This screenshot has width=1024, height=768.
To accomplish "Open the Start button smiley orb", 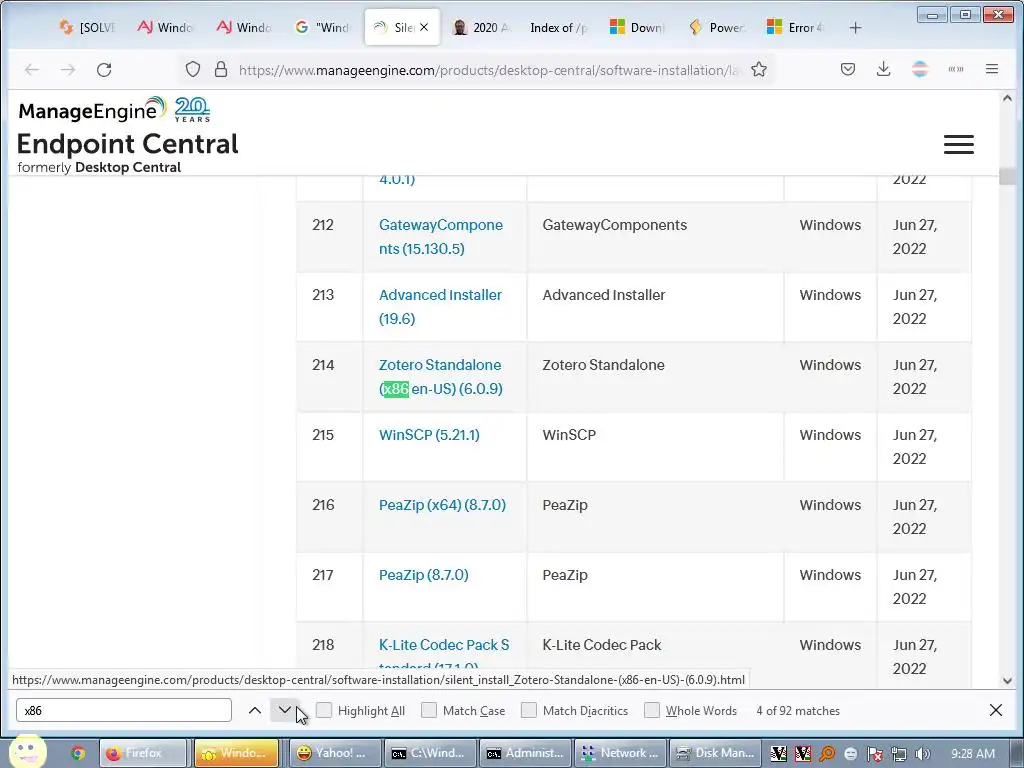I will pos(27,751).
